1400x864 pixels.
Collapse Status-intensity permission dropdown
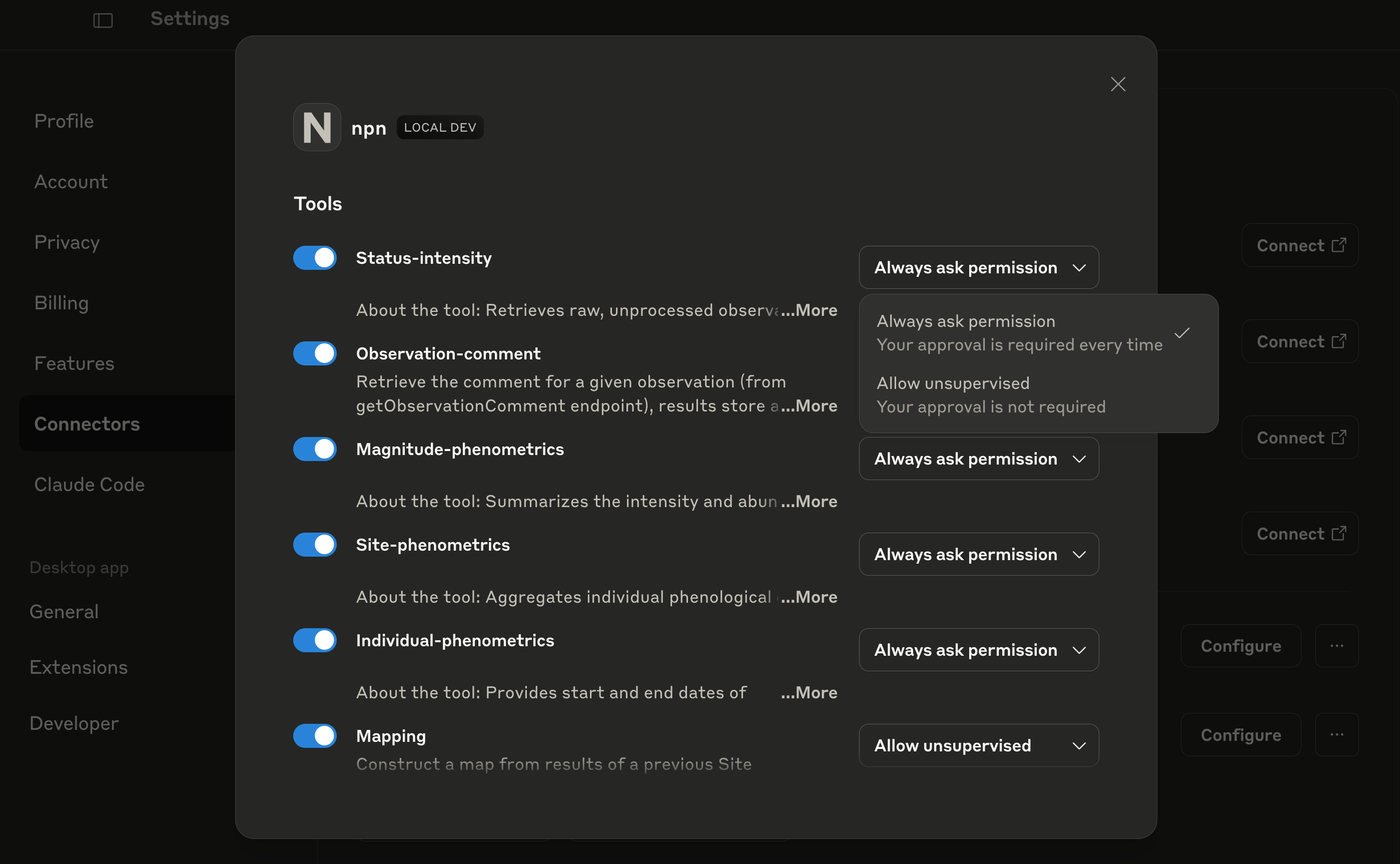[x=979, y=267]
